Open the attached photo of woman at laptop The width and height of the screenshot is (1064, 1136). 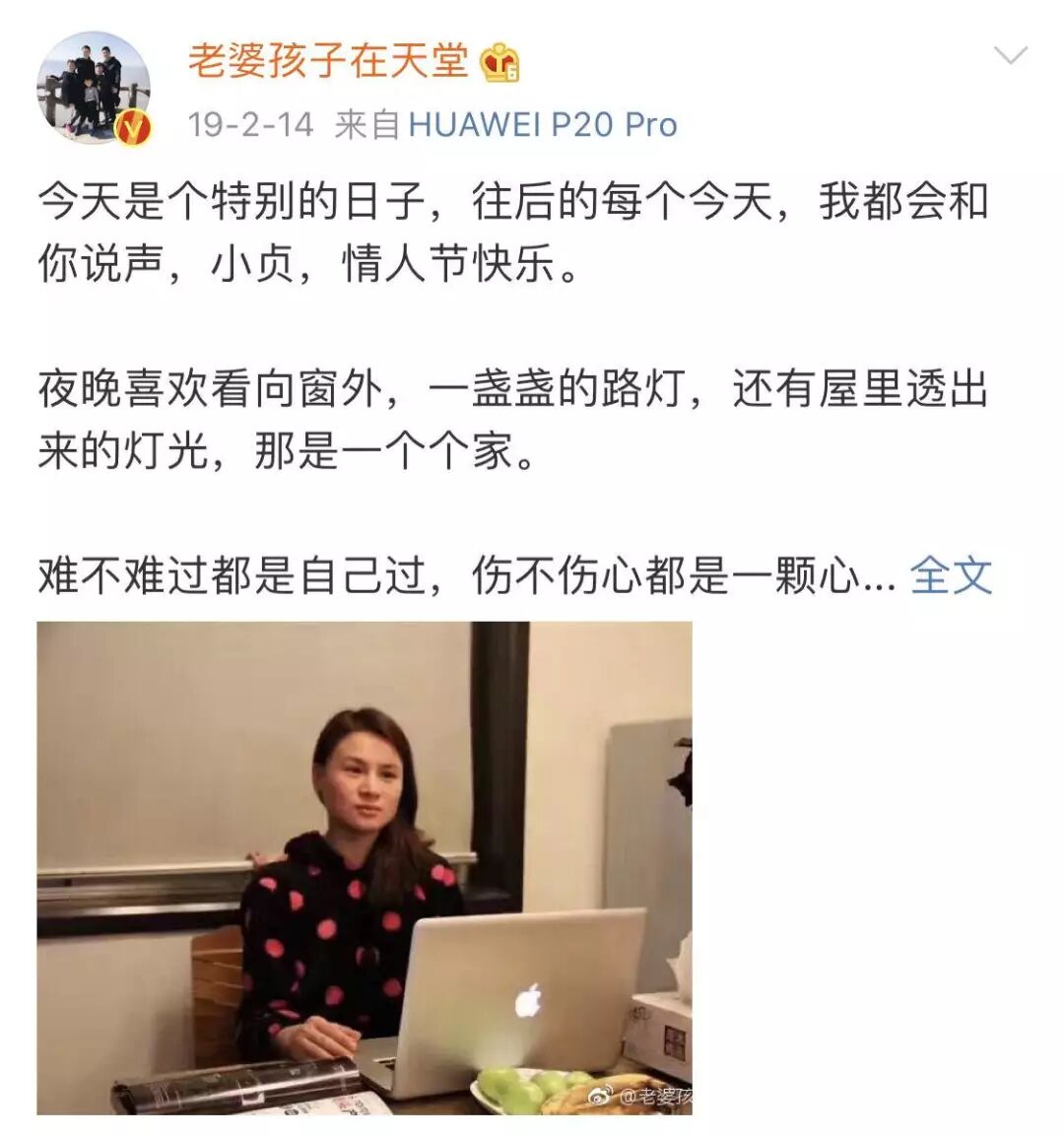click(x=365, y=868)
